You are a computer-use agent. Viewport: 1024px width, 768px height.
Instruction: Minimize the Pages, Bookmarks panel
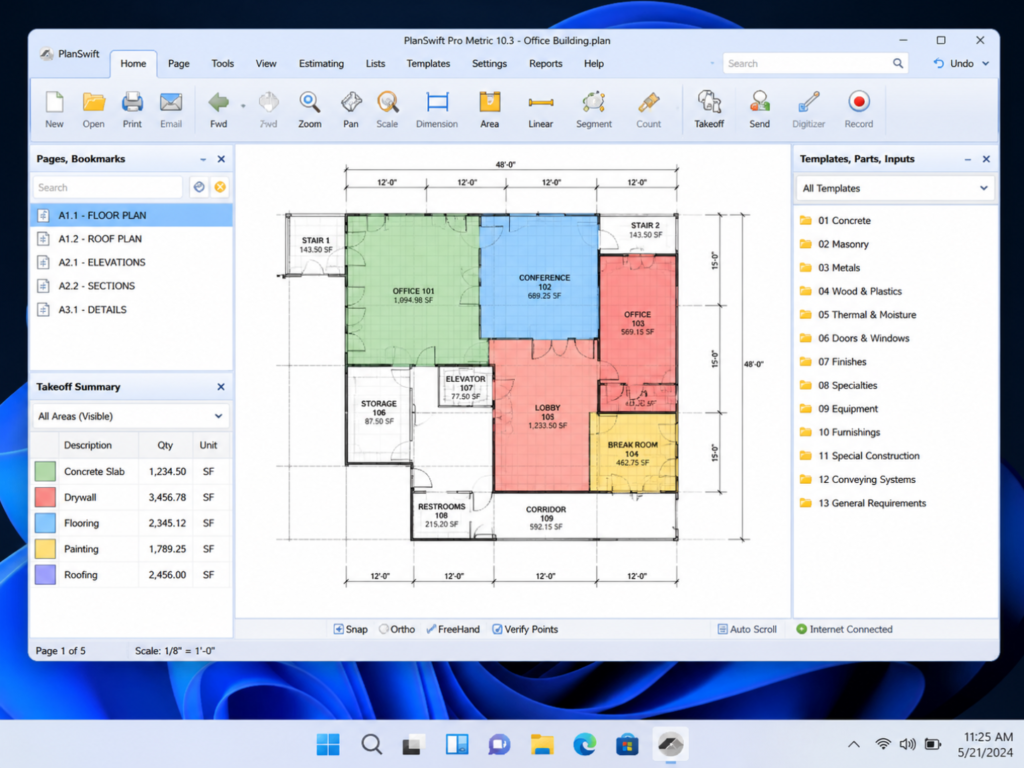[203, 159]
